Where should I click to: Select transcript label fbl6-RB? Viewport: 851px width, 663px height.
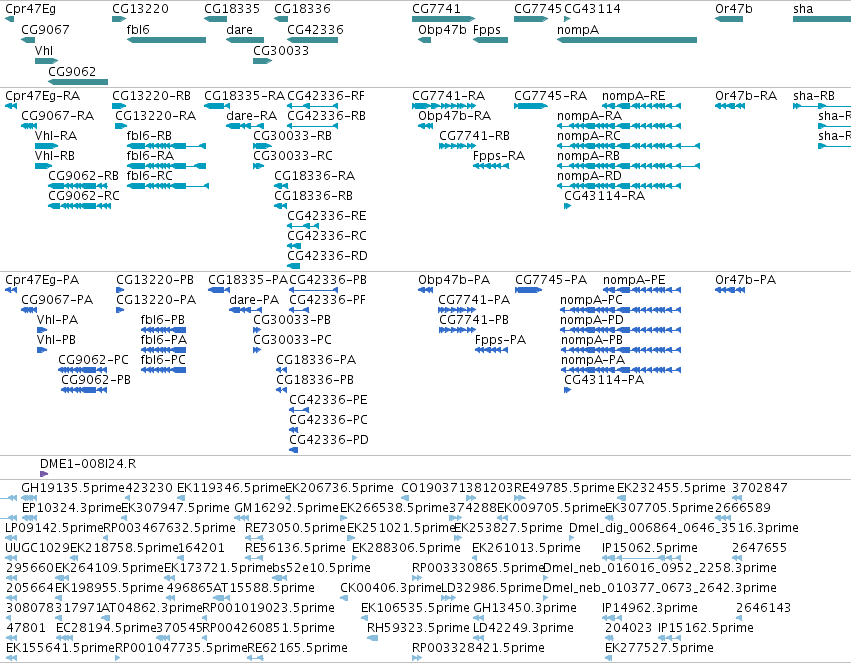149,136
